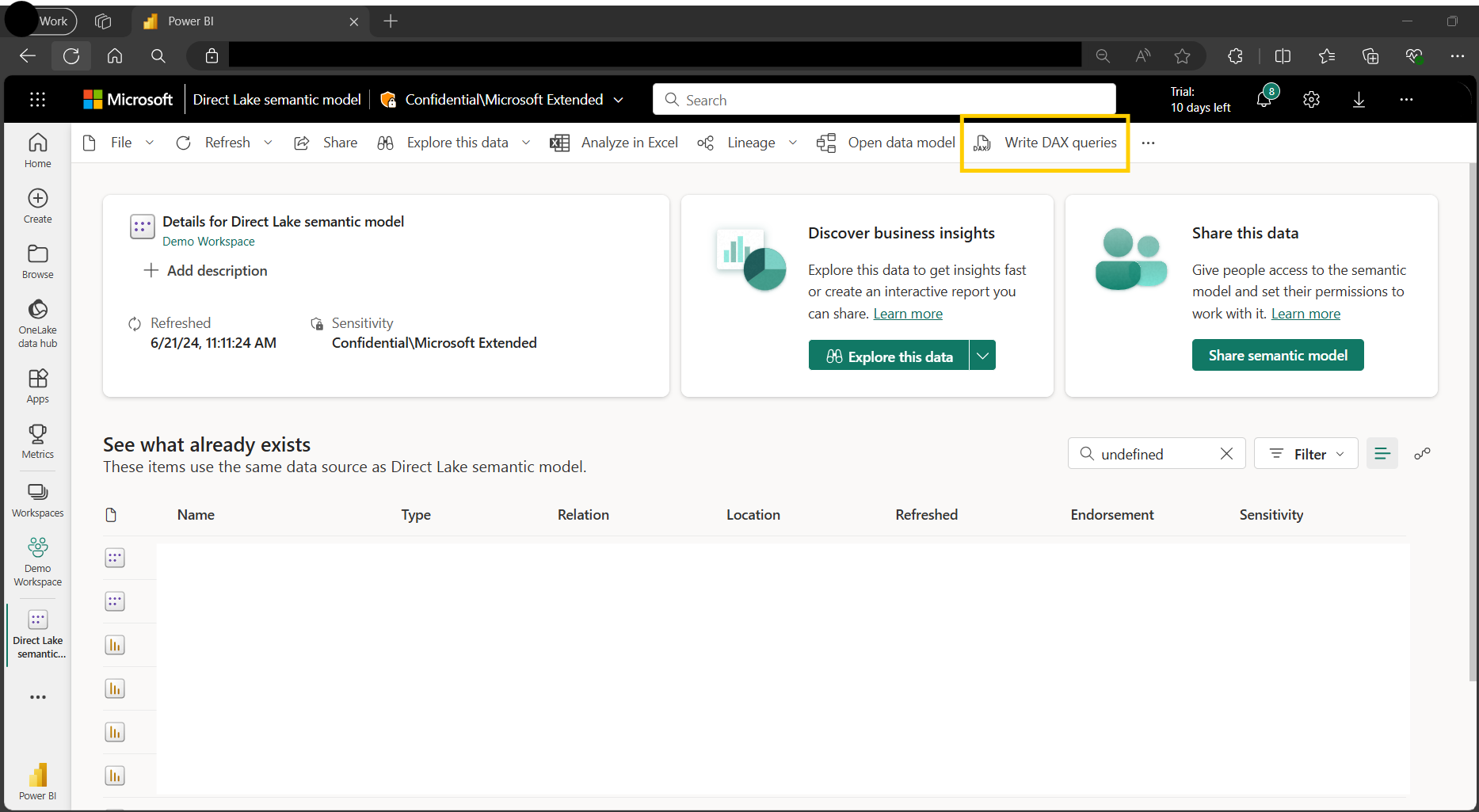Open the app launcher grid icon
The height and width of the screenshot is (812, 1479).
[x=38, y=100]
